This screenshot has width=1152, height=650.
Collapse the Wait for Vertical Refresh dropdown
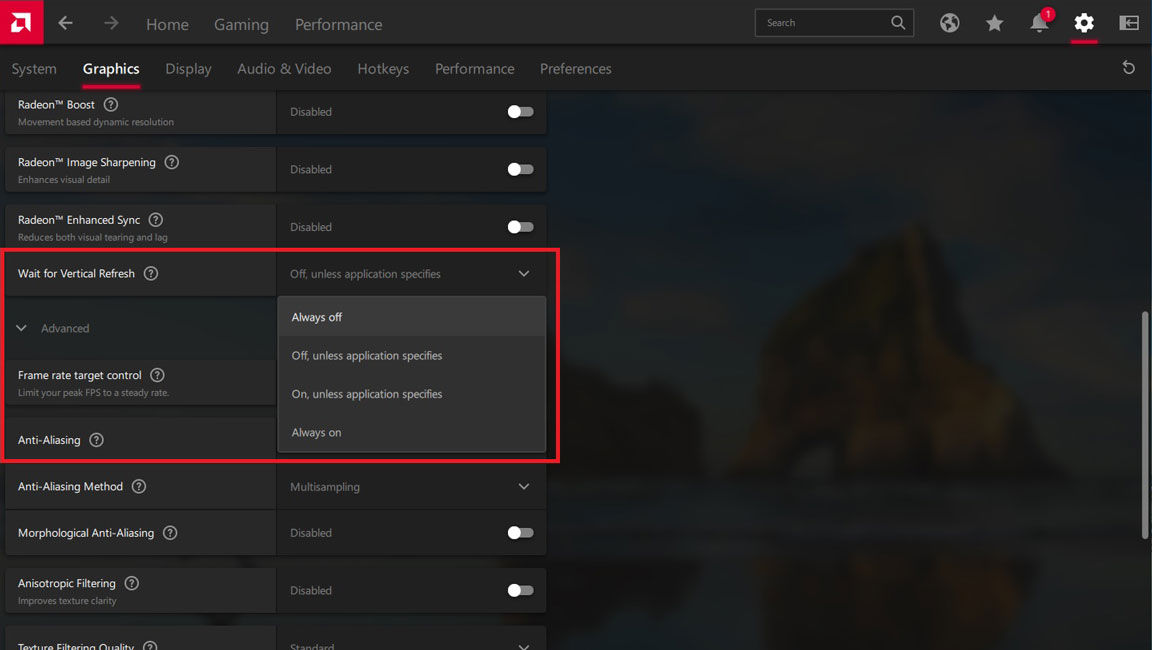[x=523, y=274]
